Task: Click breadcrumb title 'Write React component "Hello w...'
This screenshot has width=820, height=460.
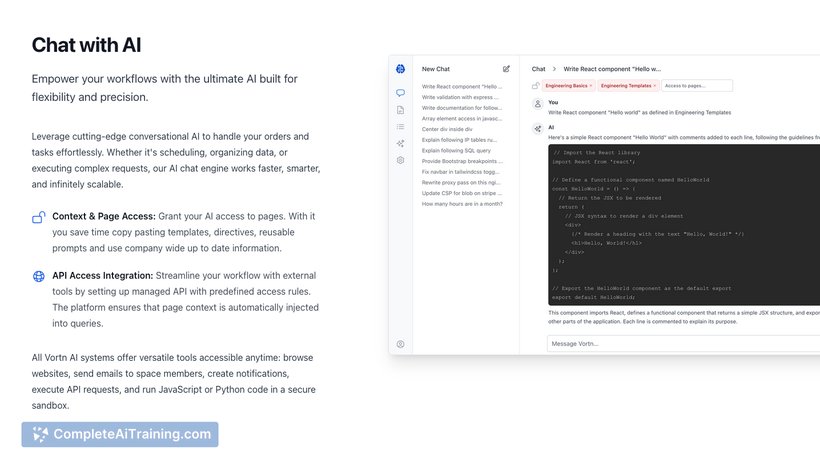Action: tap(612, 69)
